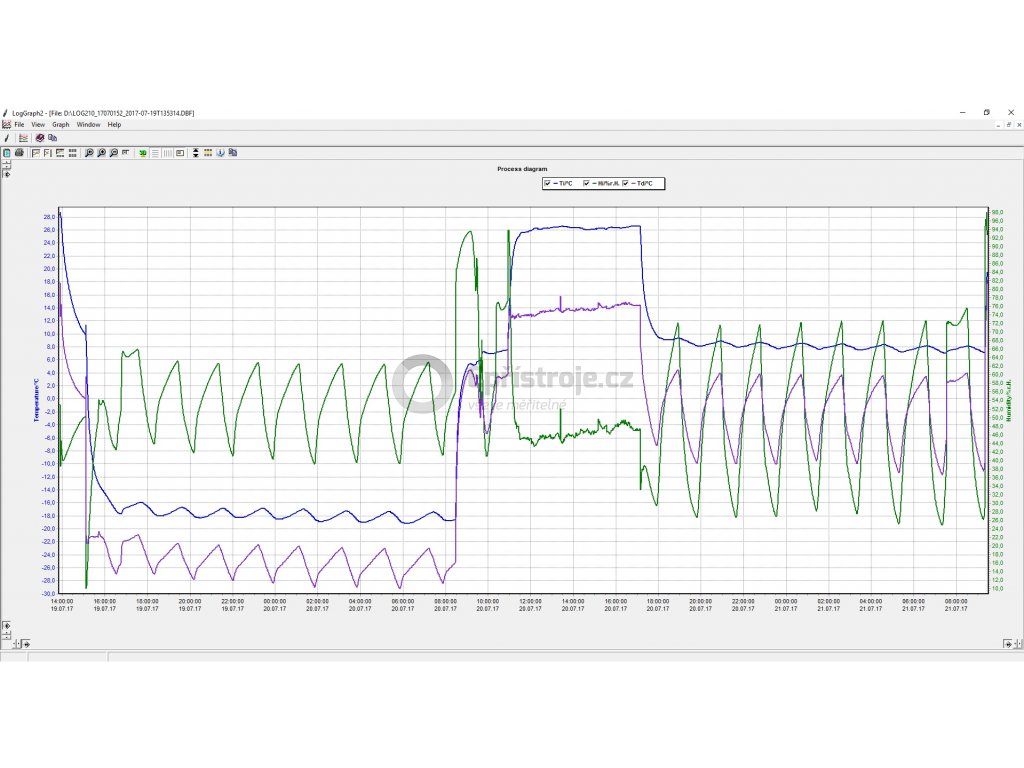Open the Help menu
The image size is (1024, 768).
click(x=114, y=125)
